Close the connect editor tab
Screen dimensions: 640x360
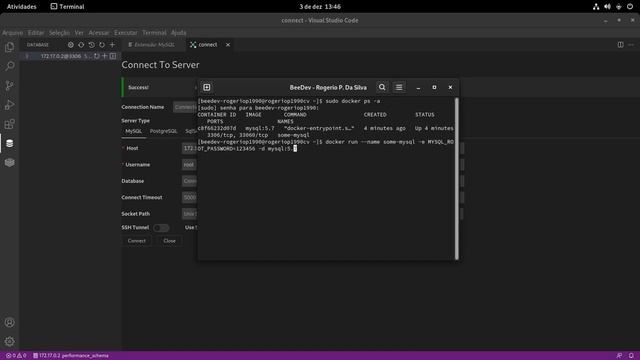pos(228,44)
